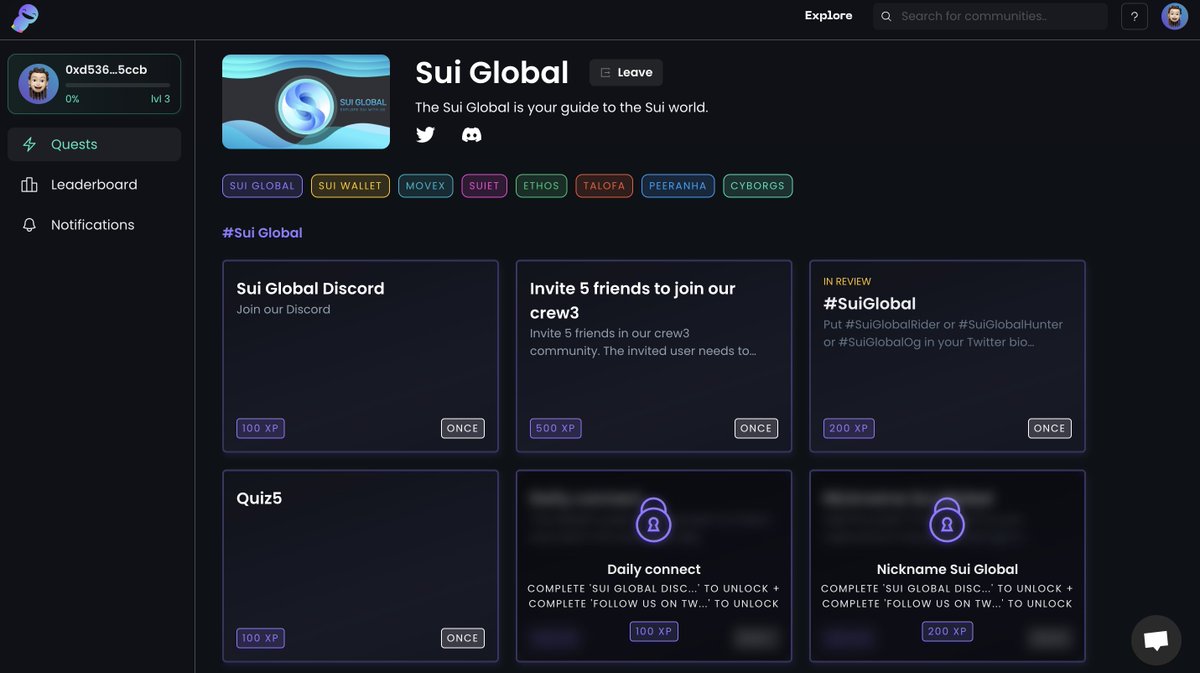
Task: Click 100 XP badge on Daily connect
Action: [x=653, y=631]
